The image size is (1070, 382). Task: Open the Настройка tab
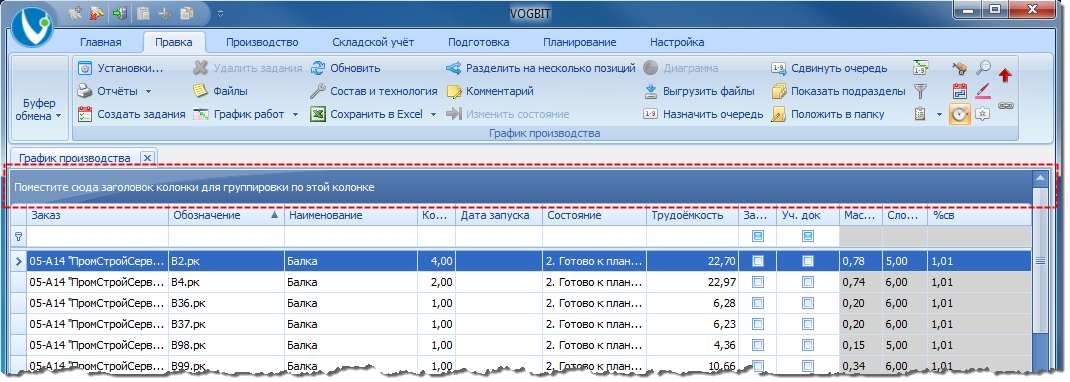677,42
